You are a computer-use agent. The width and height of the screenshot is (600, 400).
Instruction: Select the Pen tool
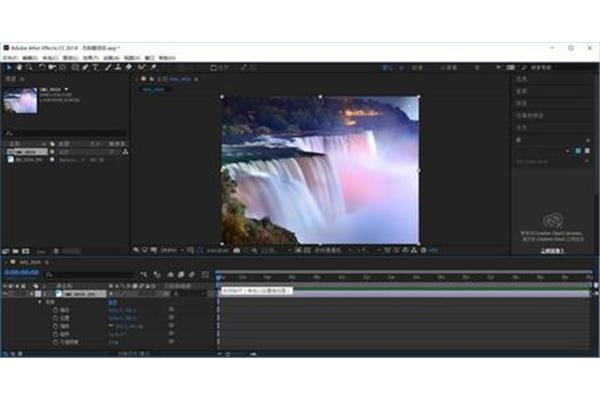pyautogui.click(x=86, y=67)
